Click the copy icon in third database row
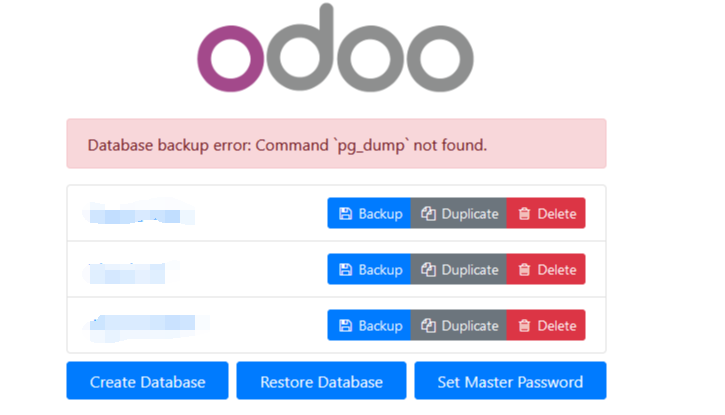725x415 pixels. point(428,325)
